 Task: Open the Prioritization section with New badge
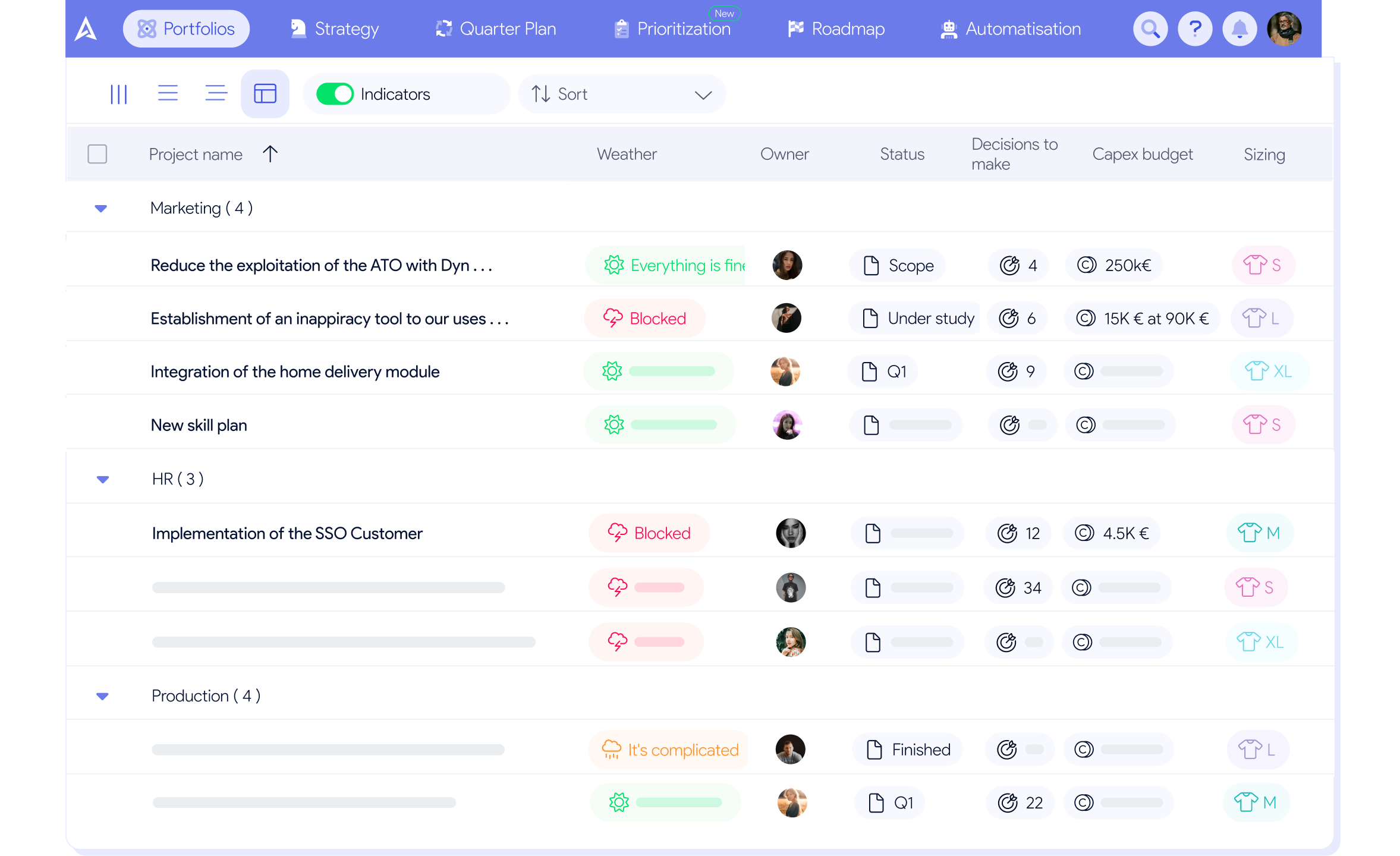672,28
